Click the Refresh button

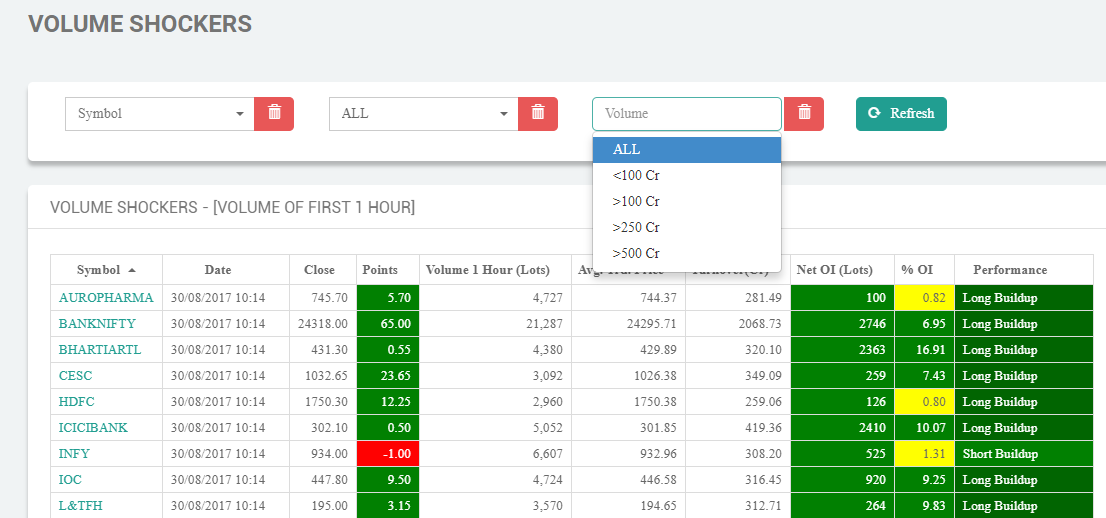tap(901, 114)
